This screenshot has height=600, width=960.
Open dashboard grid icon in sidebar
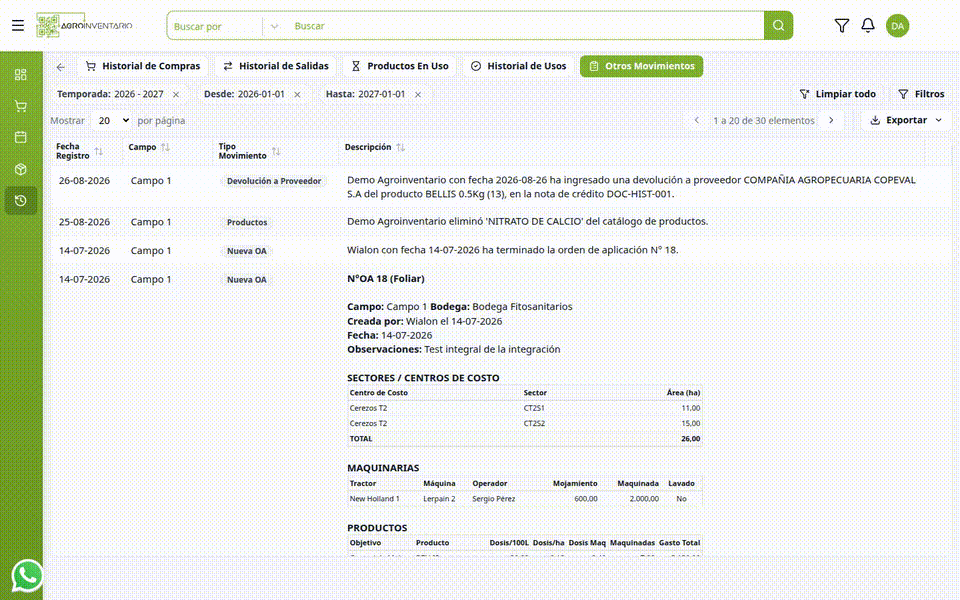(x=21, y=75)
